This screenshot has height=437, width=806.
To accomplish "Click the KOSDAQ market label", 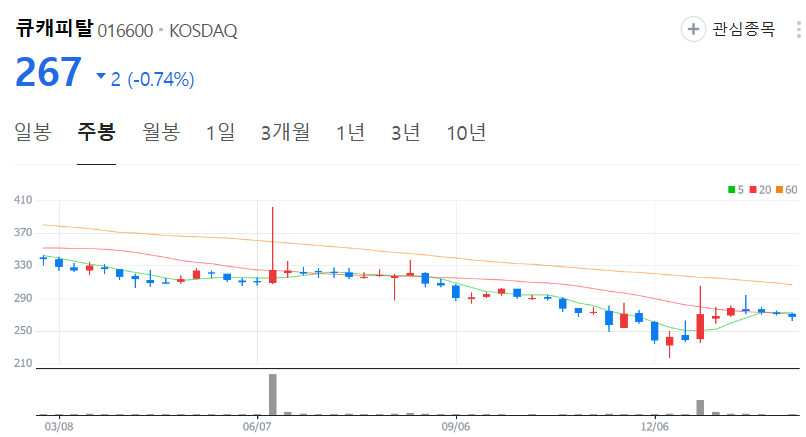I will click(203, 31).
